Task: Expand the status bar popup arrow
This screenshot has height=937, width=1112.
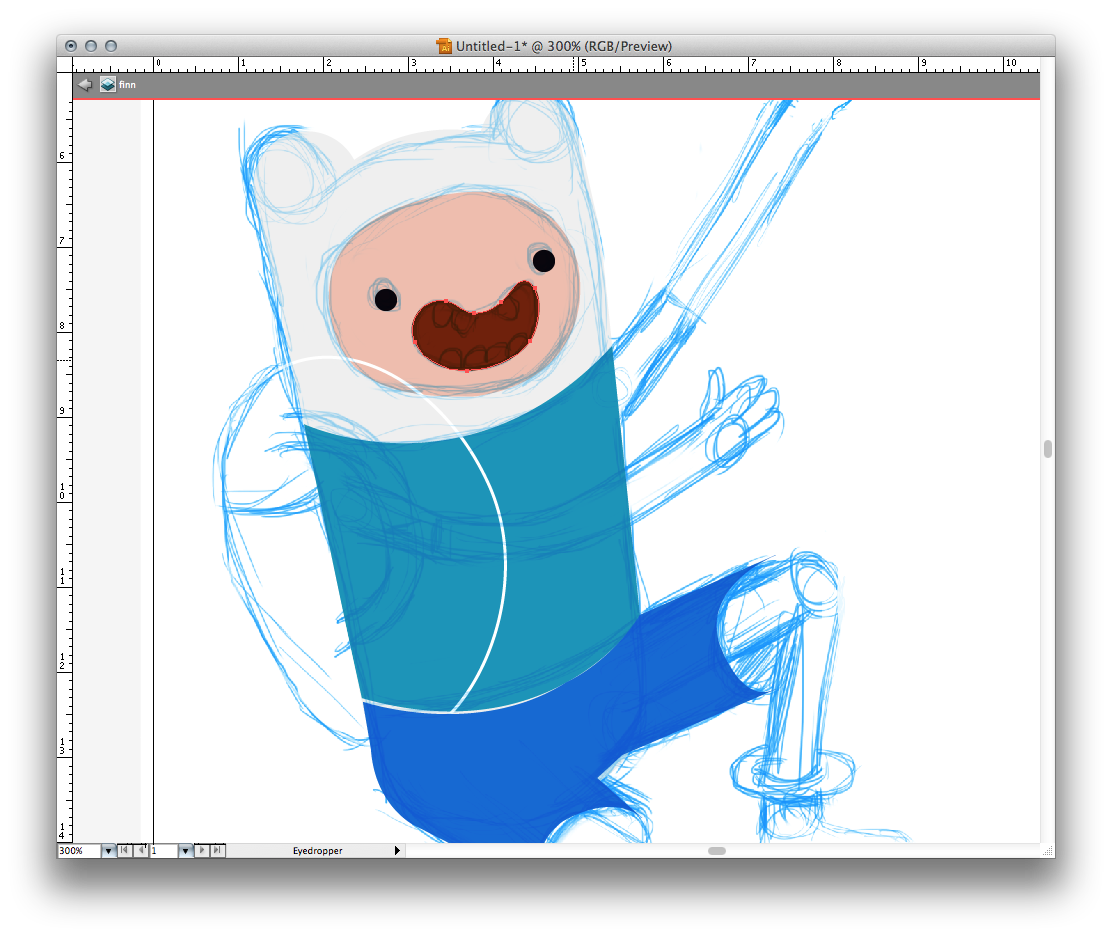Action: 397,851
